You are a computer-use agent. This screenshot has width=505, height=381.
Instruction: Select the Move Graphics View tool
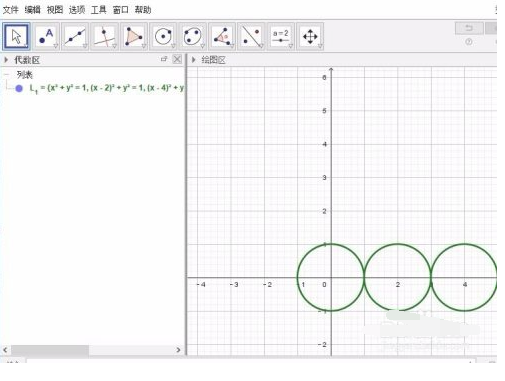tap(310, 36)
